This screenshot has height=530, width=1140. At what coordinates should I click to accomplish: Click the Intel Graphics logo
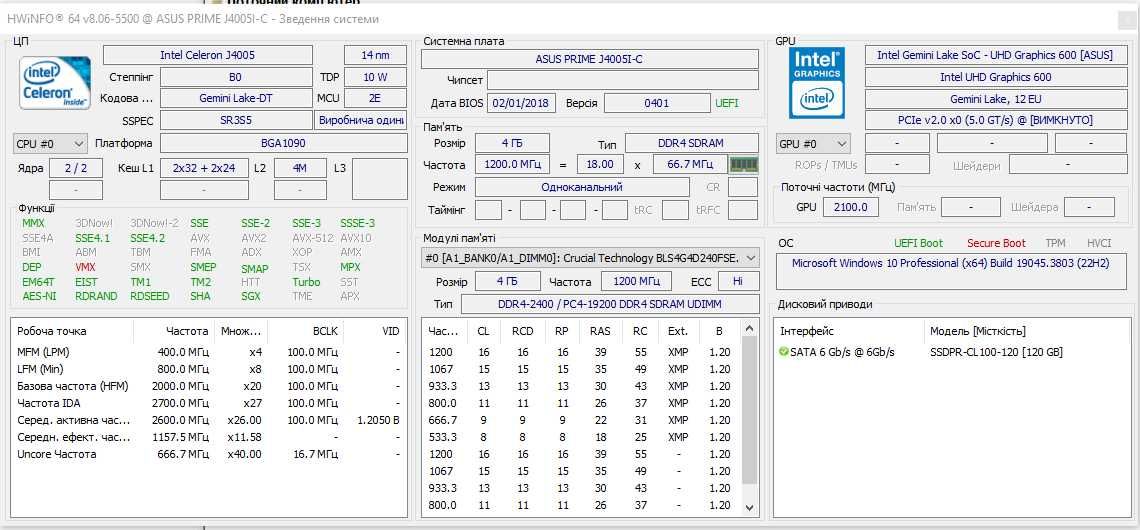pyautogui.click(x=817, y=82)
